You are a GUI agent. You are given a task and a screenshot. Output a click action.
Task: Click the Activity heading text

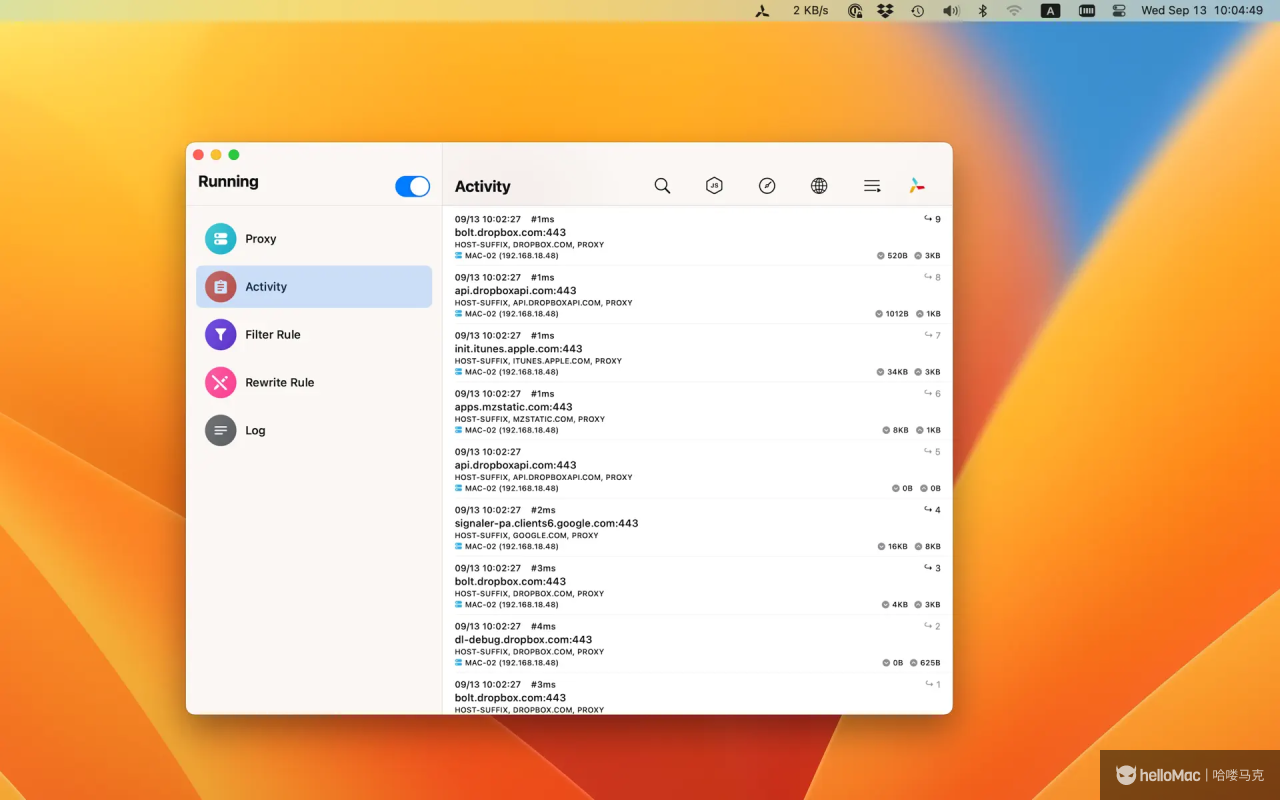pyautogui.click(x=483, y=187)
